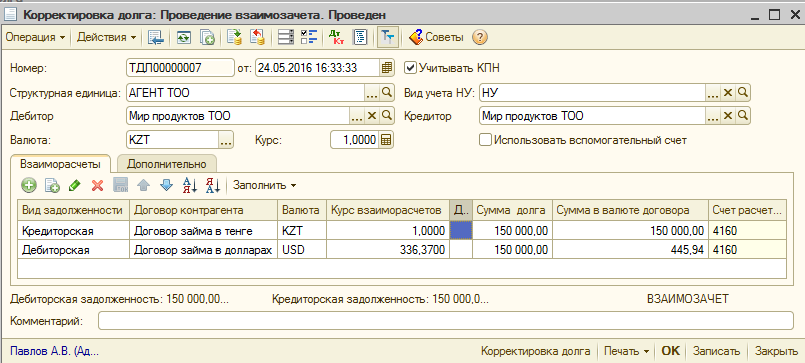Click the copy-document icon with green plus
Image resolution: width=805 pixels, height=363 pixels.
(207, 37)
